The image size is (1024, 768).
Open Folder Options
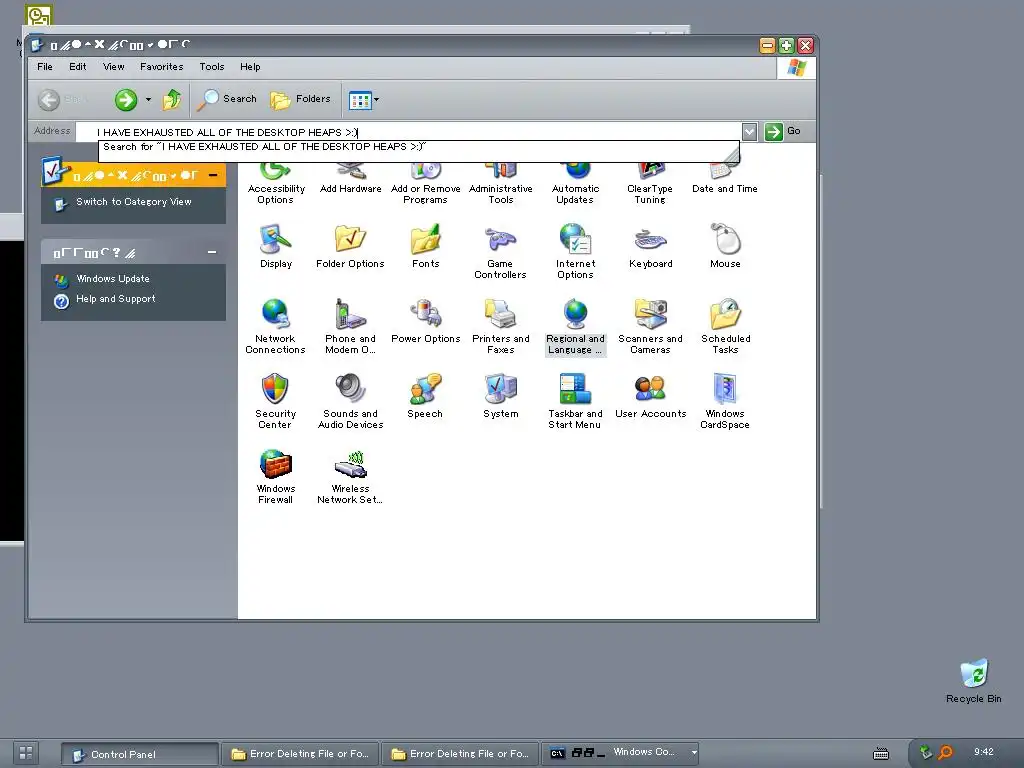pyautogui.click(x=351, y=246)
